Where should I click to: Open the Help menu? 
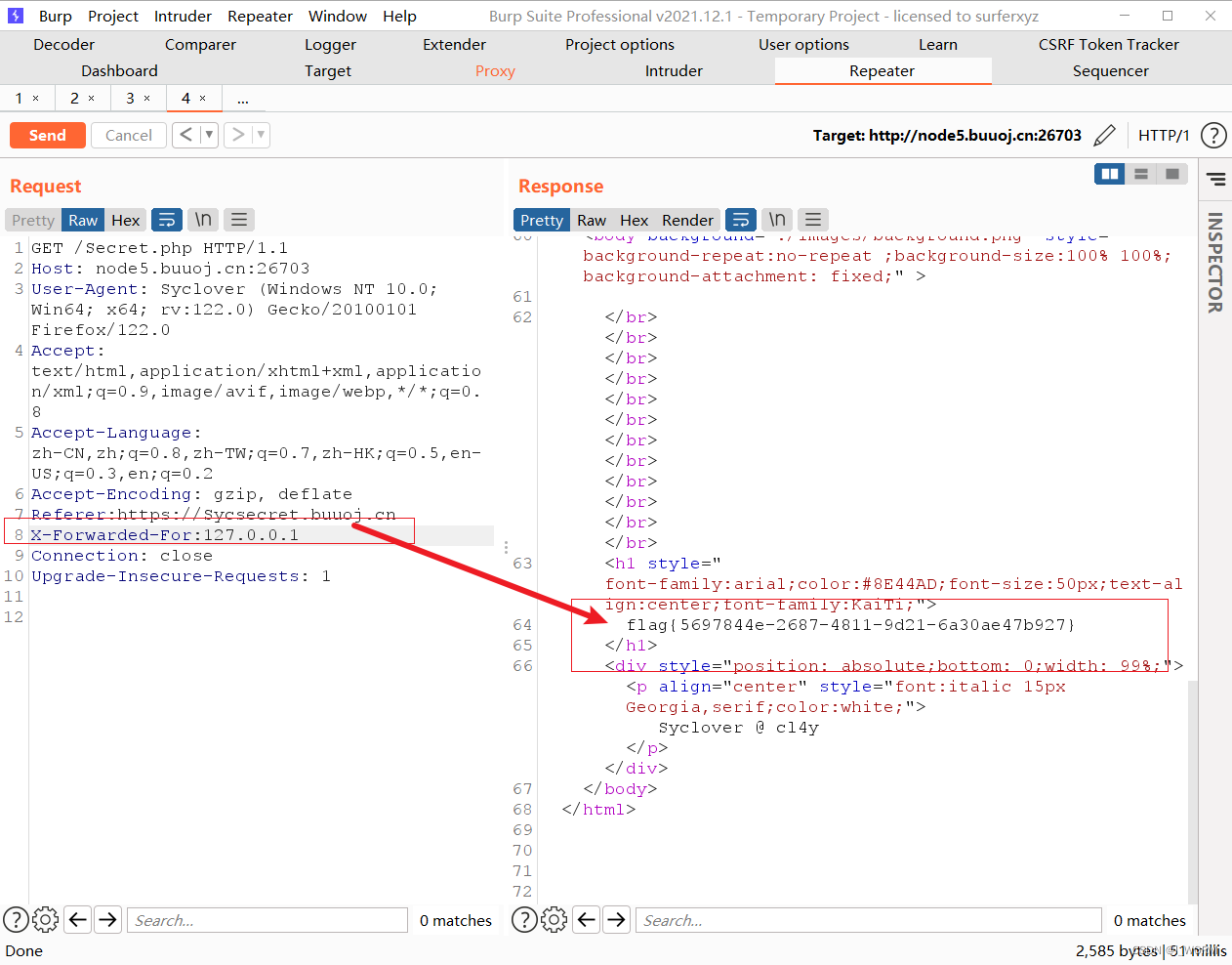[399, 16]
